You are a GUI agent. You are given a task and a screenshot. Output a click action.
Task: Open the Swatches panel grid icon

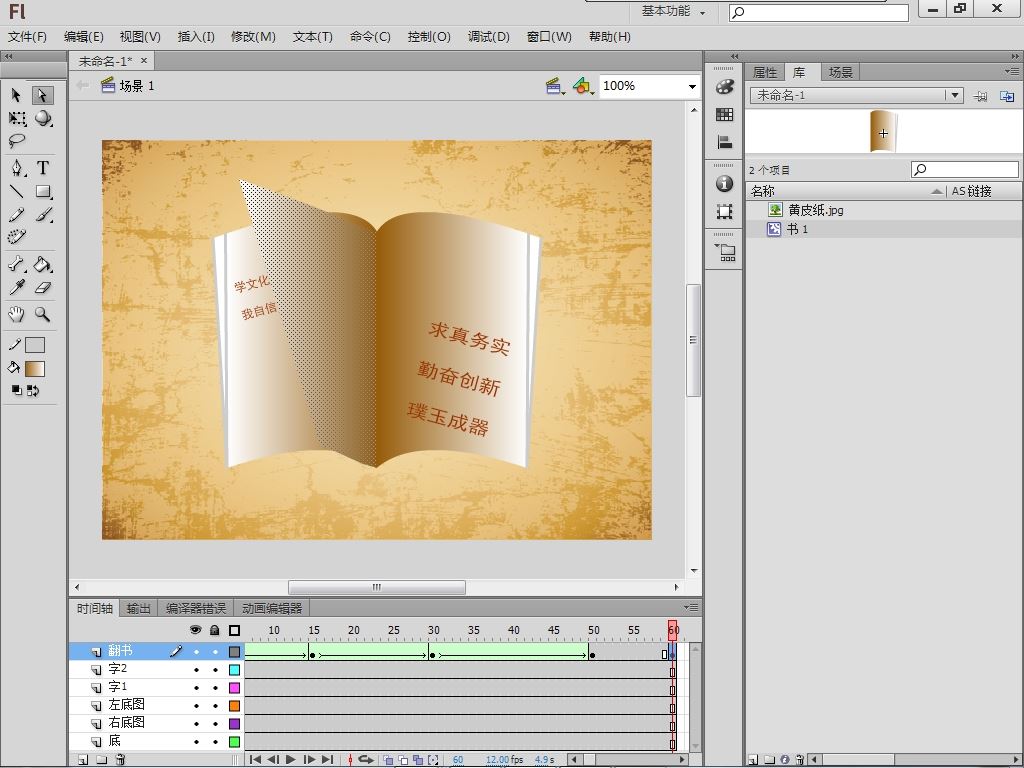pos(725,115)
